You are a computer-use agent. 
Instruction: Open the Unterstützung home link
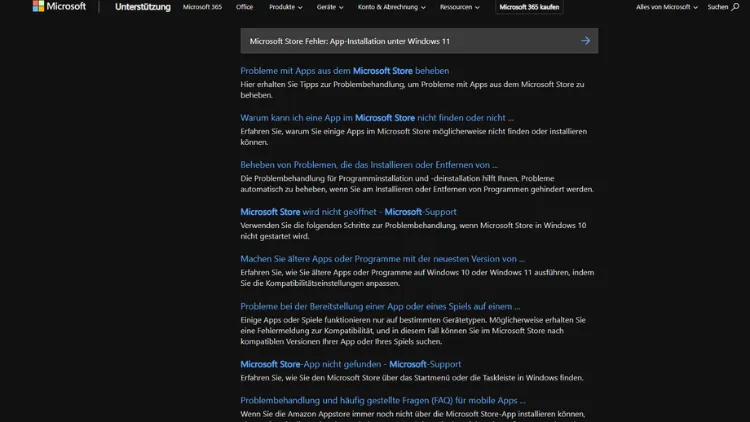click(143, 7)
